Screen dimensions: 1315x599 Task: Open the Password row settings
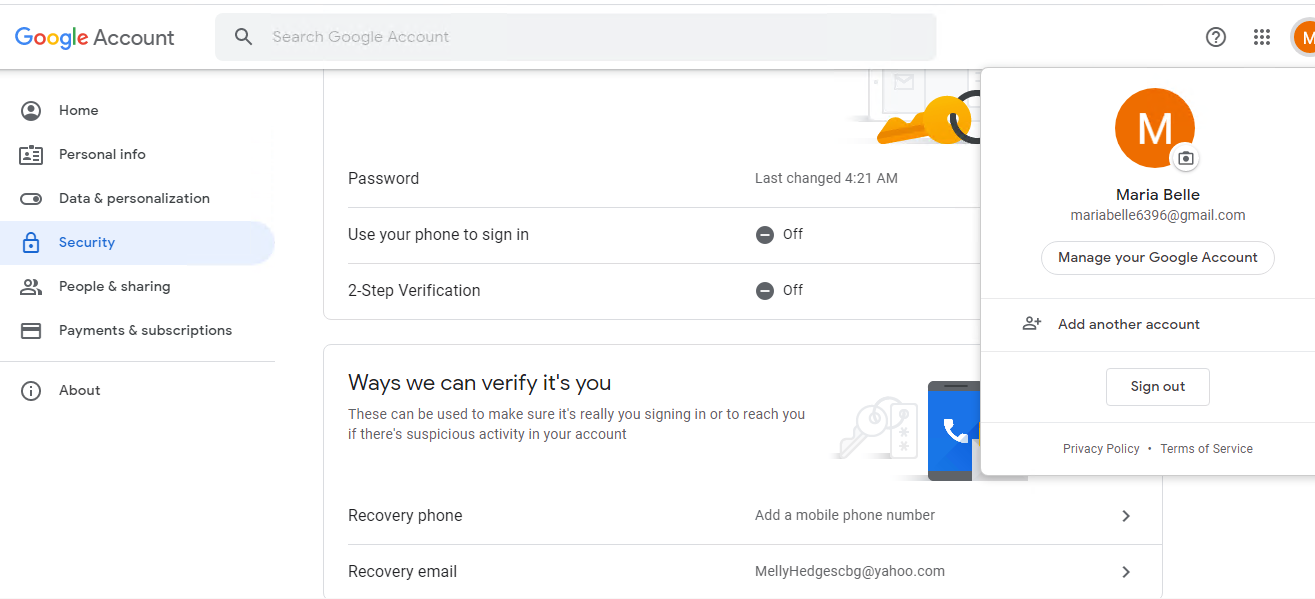pos(652,179)
